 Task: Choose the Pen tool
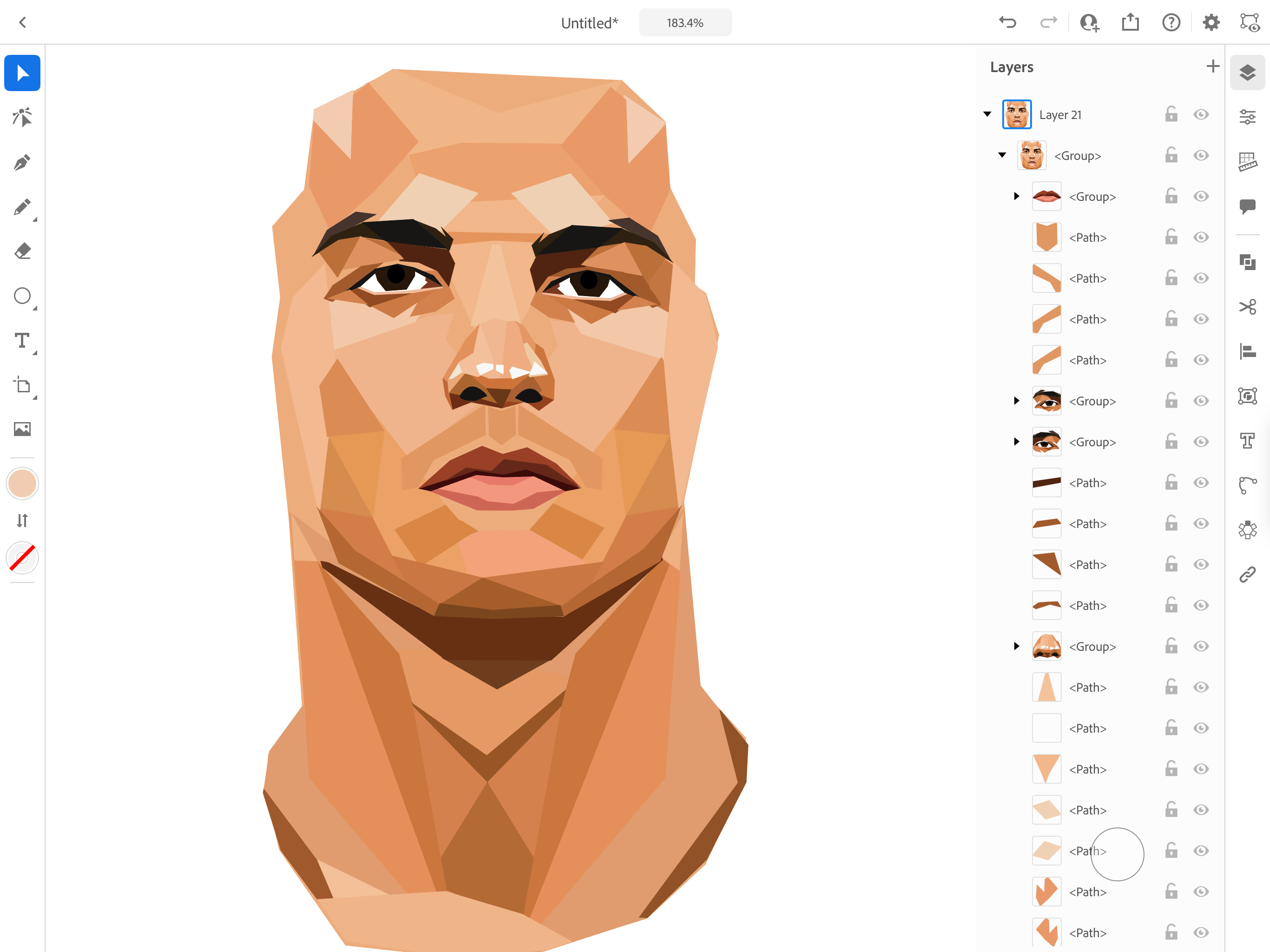coord(22,162)
